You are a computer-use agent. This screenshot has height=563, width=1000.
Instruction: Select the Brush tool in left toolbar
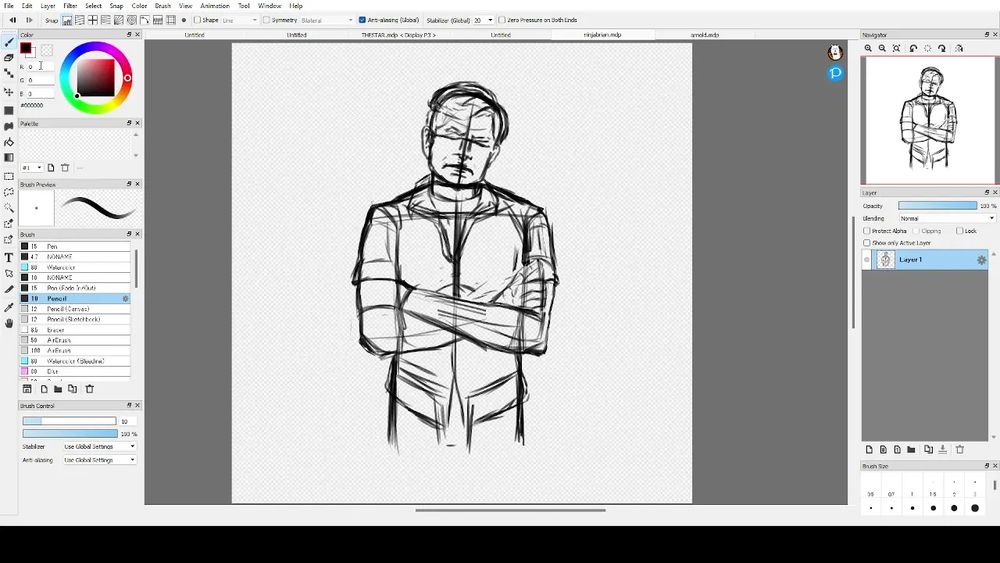pyautogui.click(x=9, y=42)
